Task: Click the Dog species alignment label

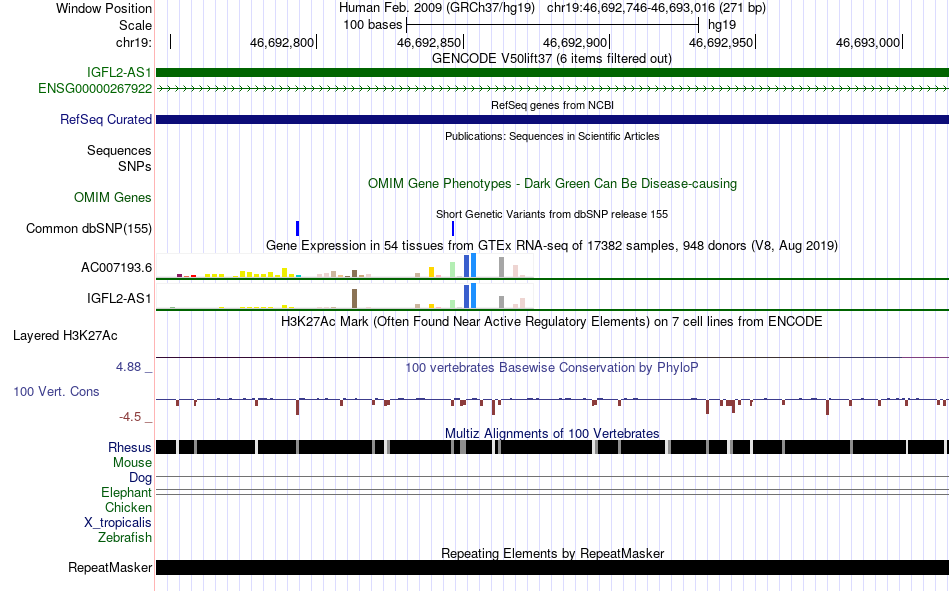Action: [140, 478]
